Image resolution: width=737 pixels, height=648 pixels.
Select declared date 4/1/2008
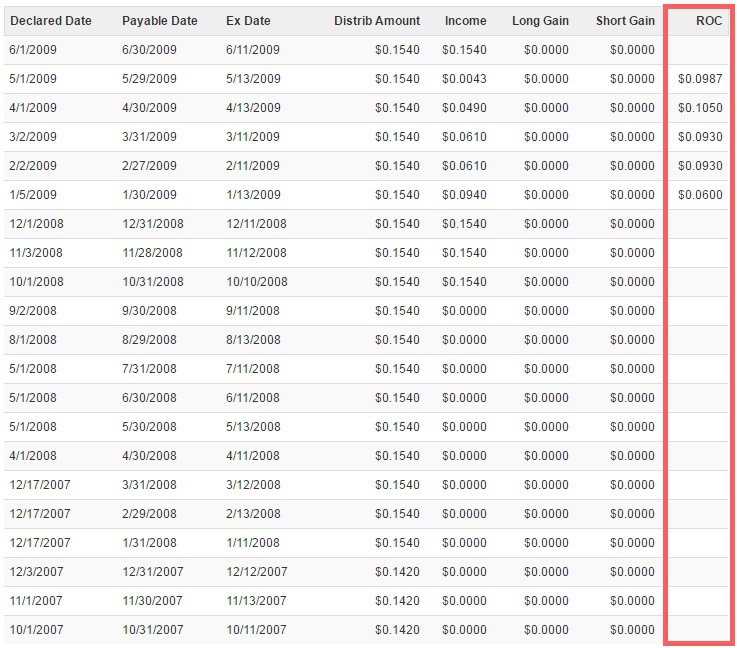pyautogui.click(x=33, y=456)
